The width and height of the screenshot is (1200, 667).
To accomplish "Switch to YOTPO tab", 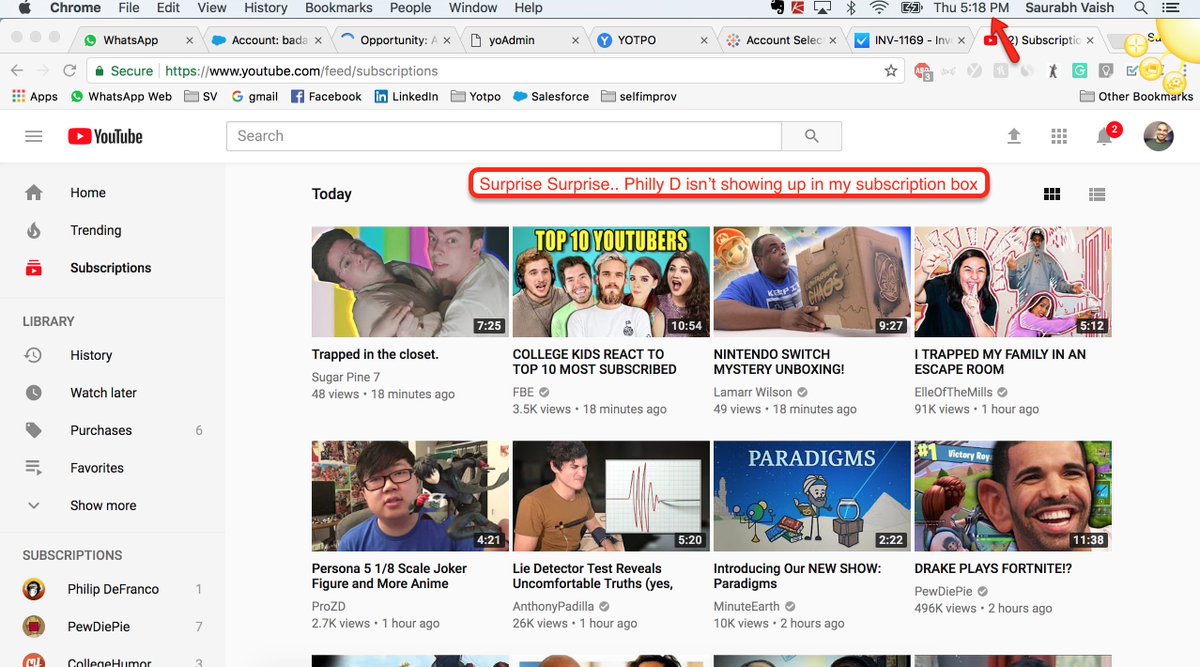I will [x=649, y=40].
